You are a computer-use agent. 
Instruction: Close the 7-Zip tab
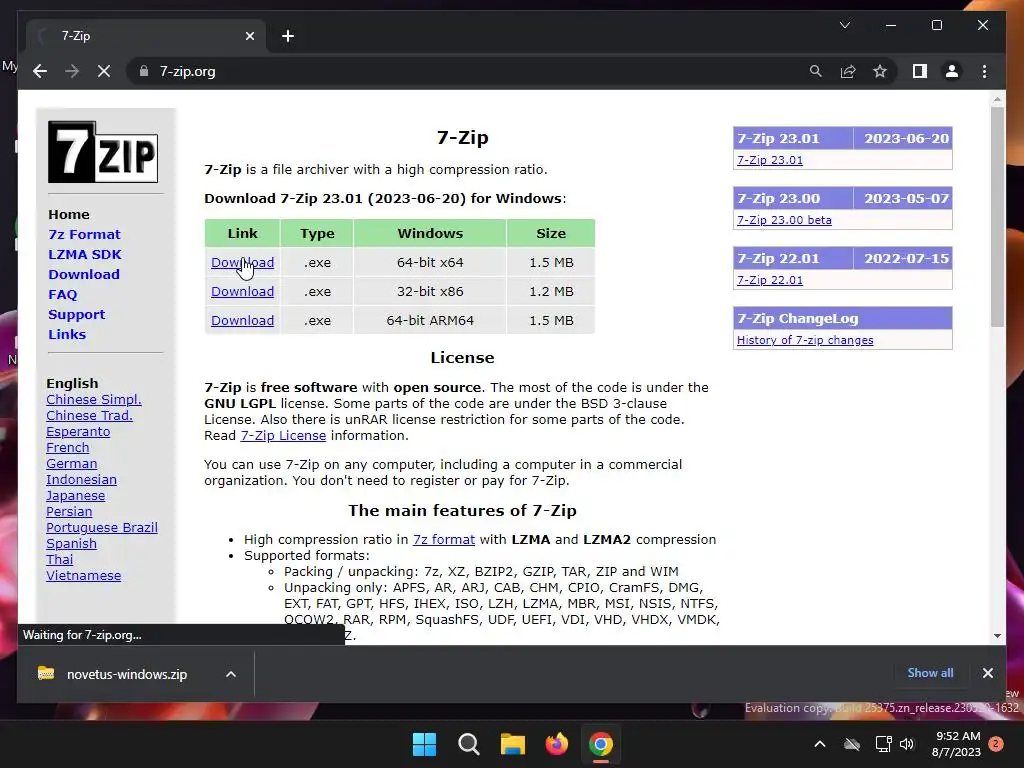[x=249, y=36]
